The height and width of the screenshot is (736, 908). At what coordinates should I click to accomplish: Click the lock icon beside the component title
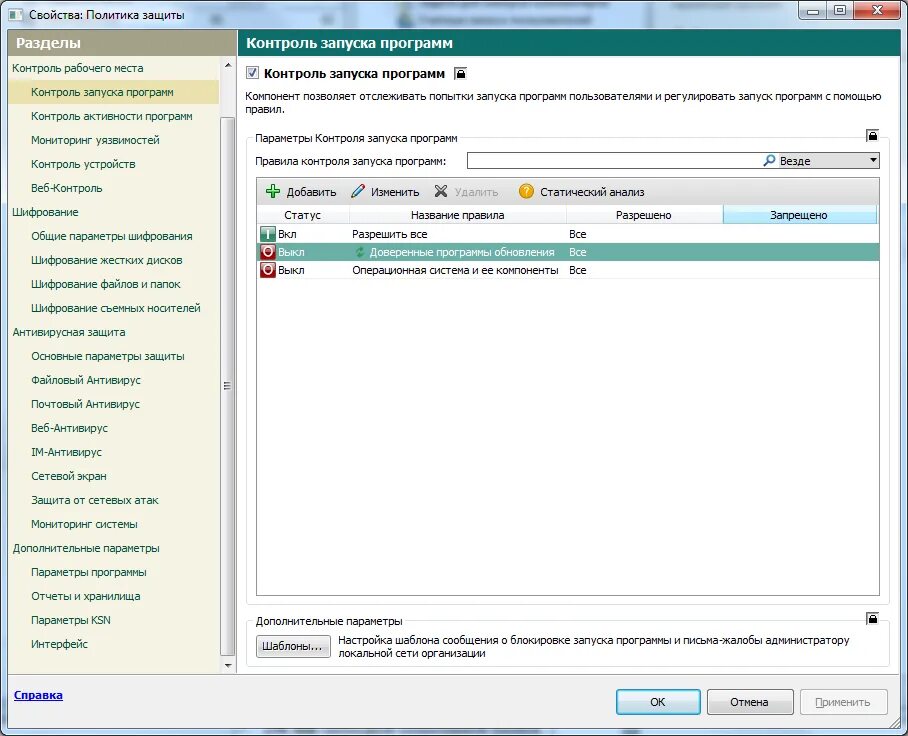[x=460, y=74]
